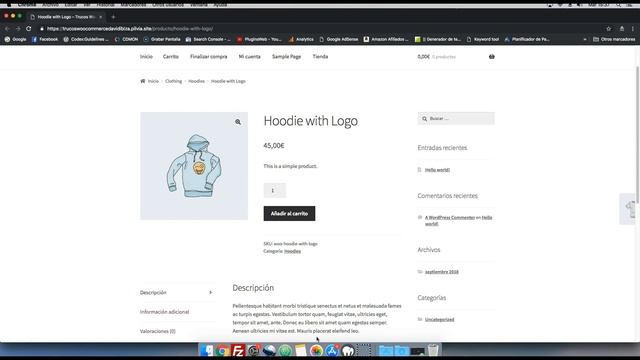
Task: Open Chrome three-dot menu
Action: (x=633, y=29)
